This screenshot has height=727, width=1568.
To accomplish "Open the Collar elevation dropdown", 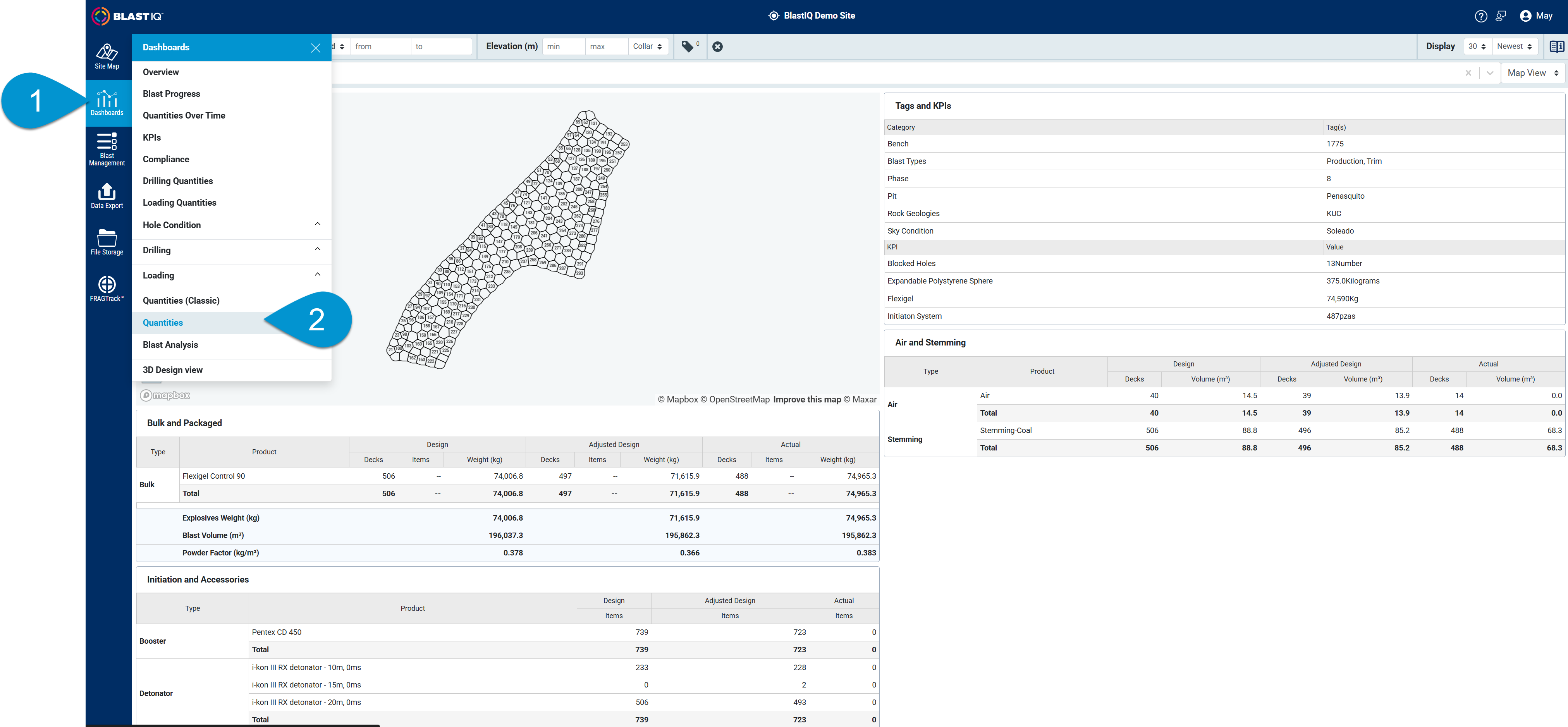I will pyautogui.click(x=648, y=46).
